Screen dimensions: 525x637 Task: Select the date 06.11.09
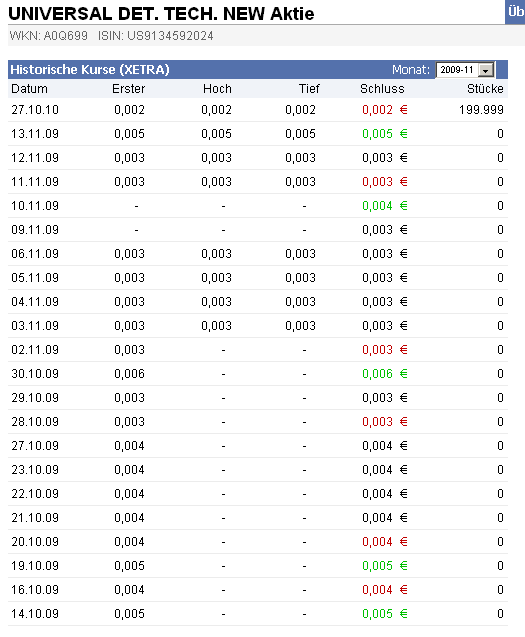pyautogui.click(x=35, y=254)
